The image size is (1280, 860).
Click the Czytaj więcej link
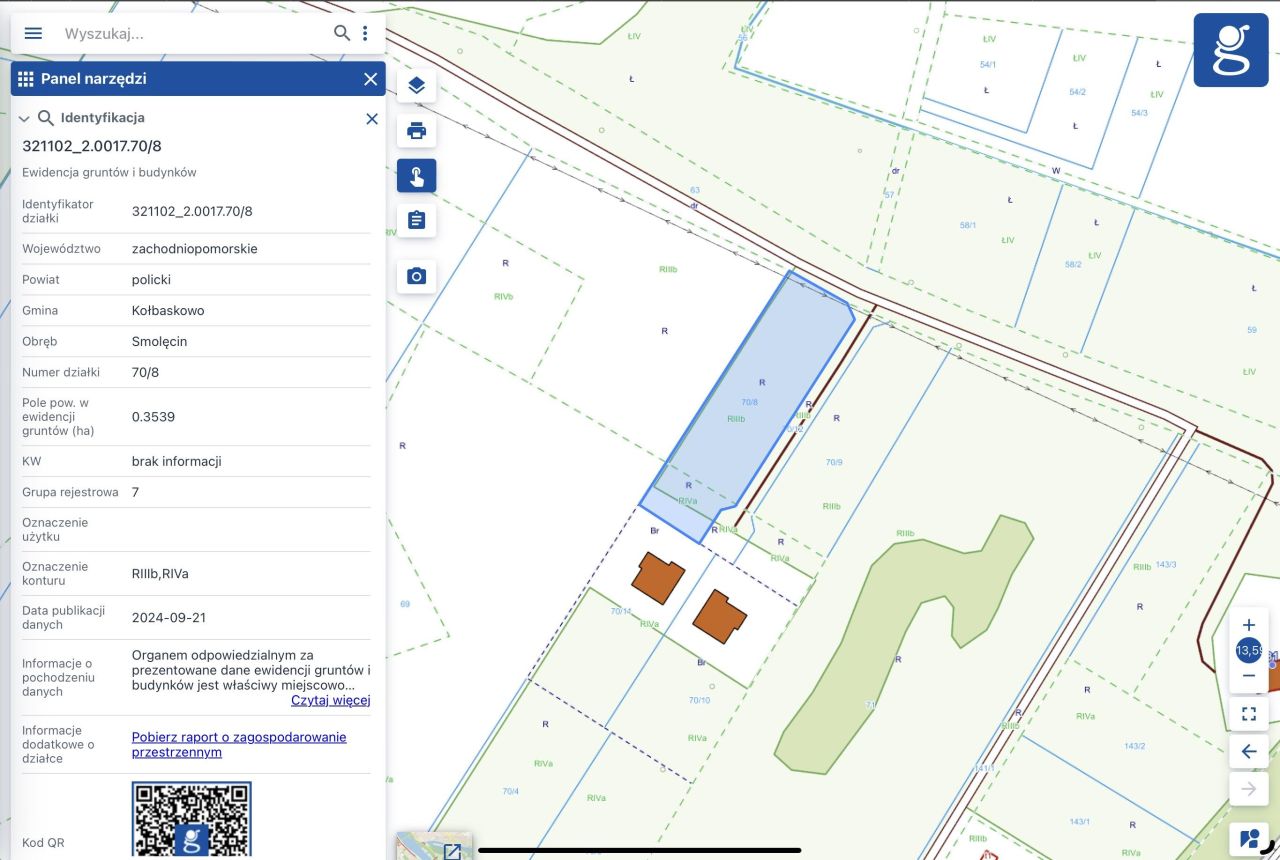pos(331,700)
